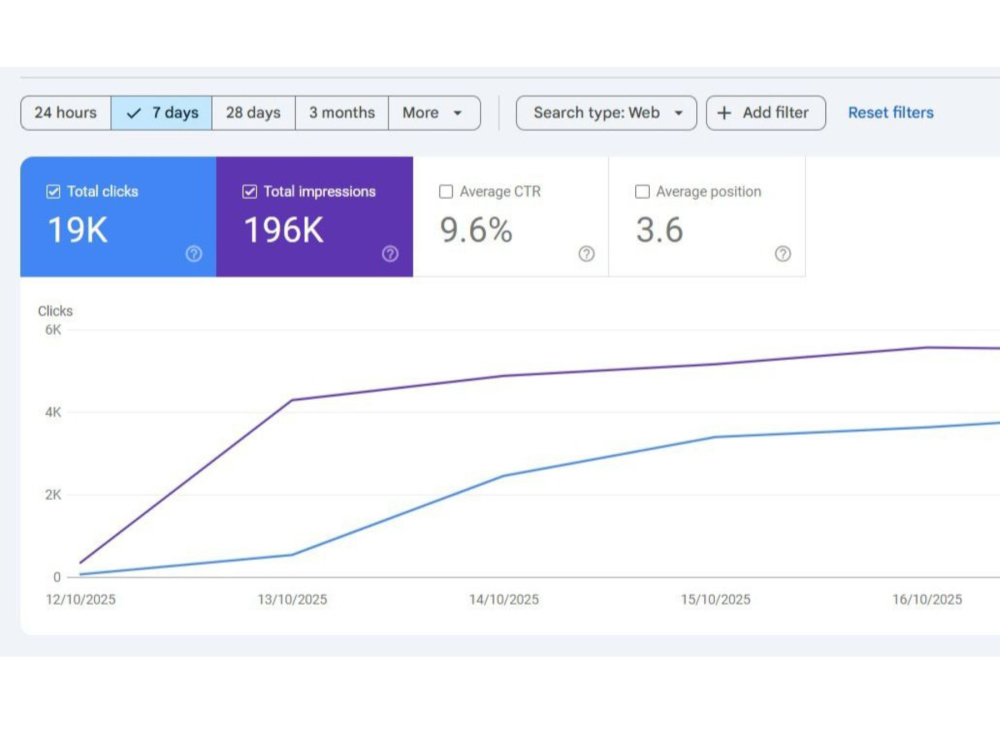Expand the More date range dropdown
Viewport: 1000px width, 750px height.
(x=434, y=113)
